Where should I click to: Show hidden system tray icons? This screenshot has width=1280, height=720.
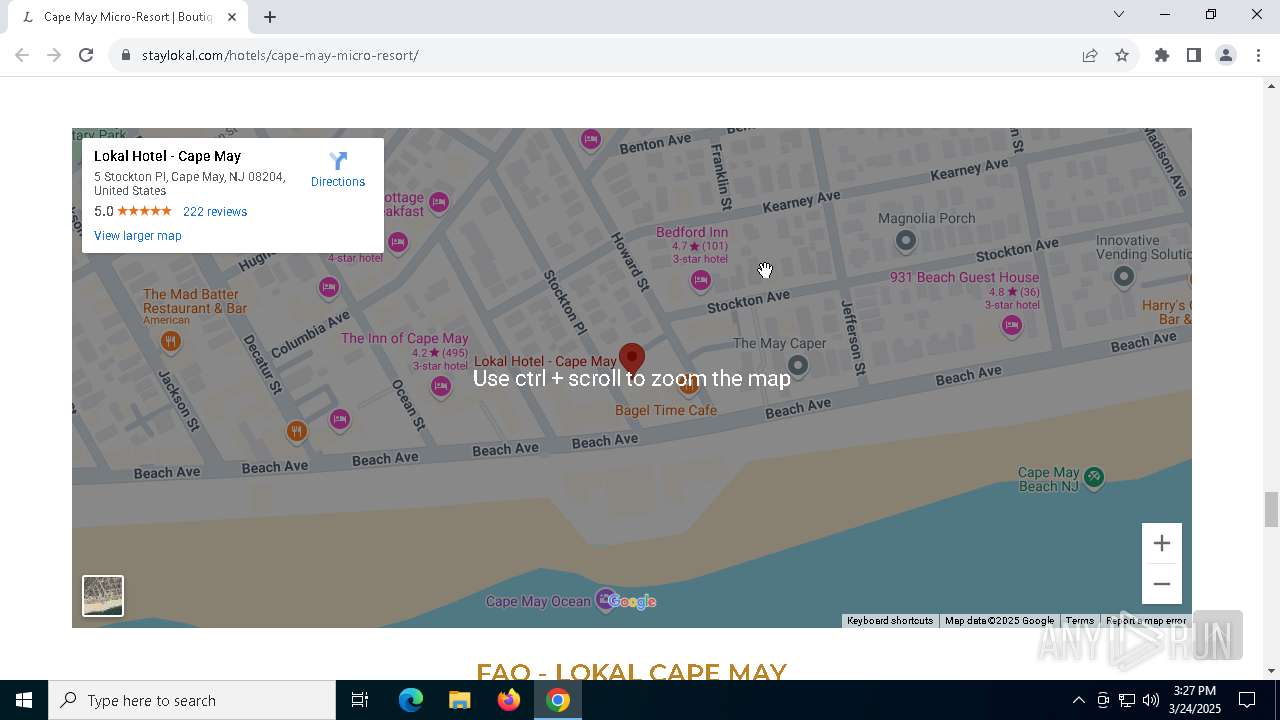pyautogui.click(x=1078, y=700)
